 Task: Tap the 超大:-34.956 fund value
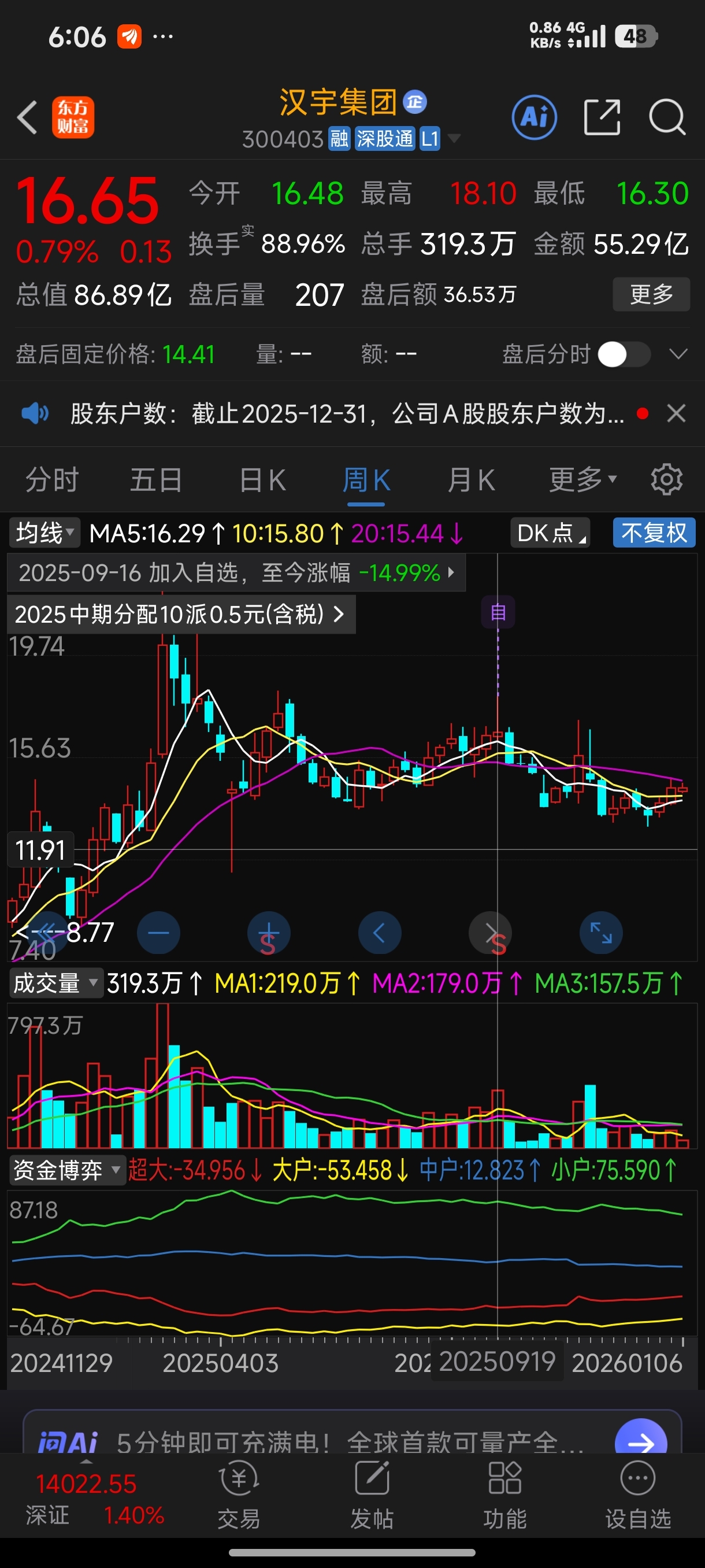[195, 1170]
